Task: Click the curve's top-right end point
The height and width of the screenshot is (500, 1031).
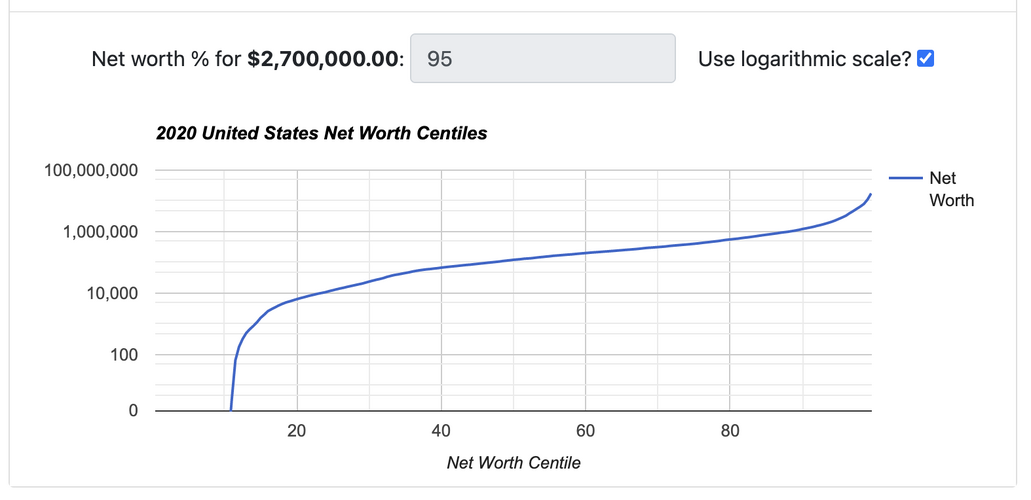Action: tap(871, 194)
